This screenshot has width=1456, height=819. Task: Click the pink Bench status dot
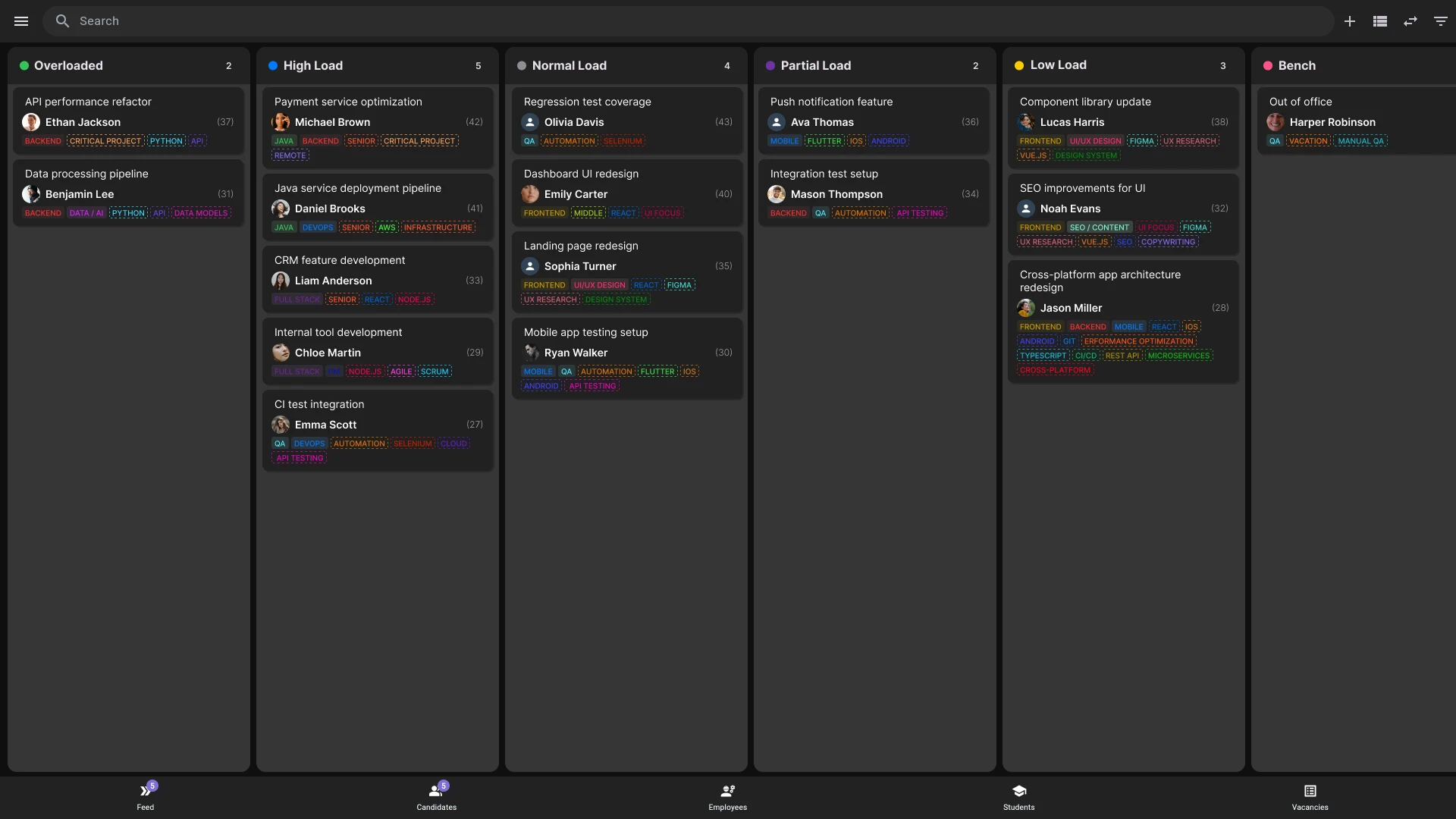(x=1268, y=66)
